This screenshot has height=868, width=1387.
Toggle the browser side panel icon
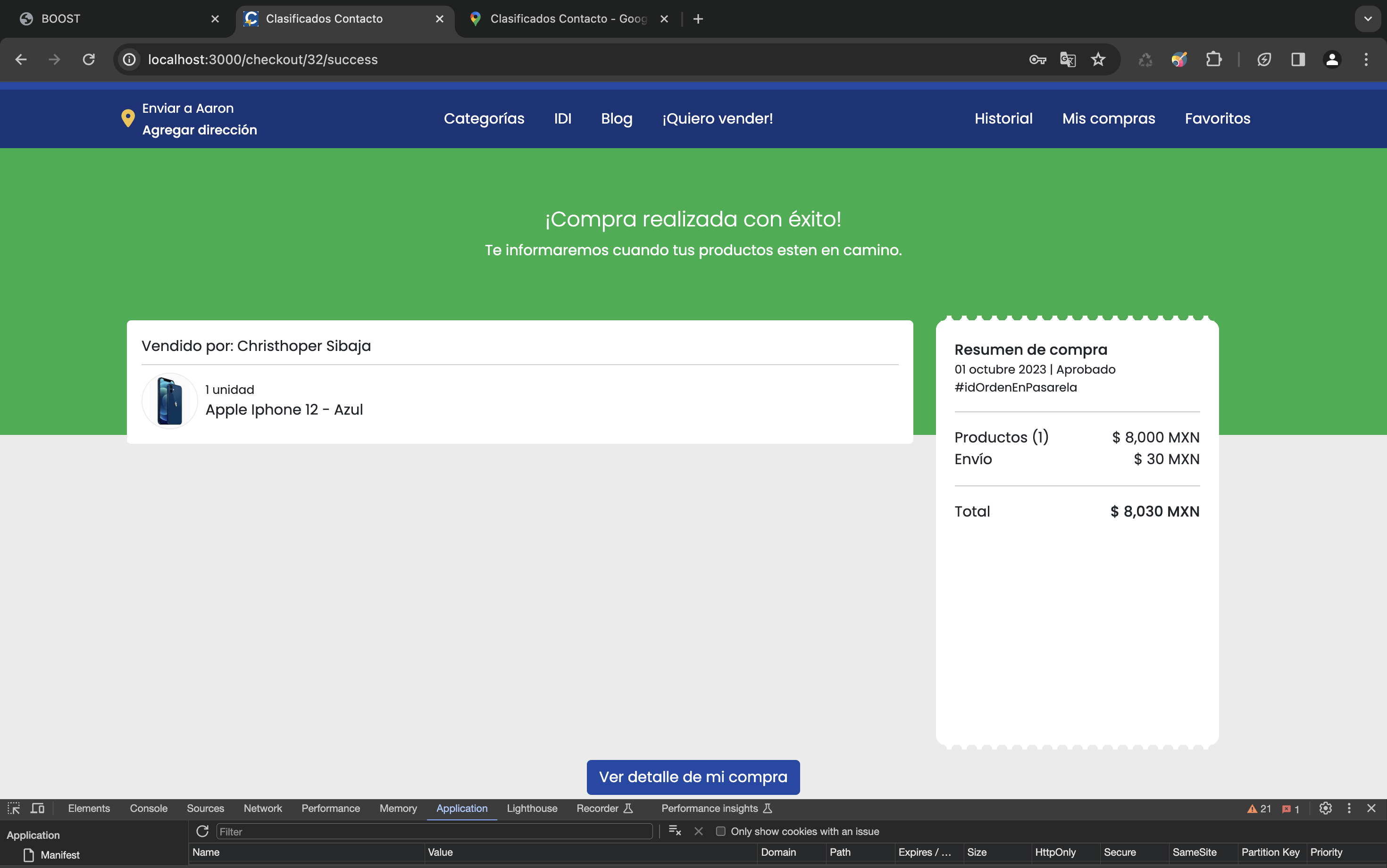(1298, 59)
